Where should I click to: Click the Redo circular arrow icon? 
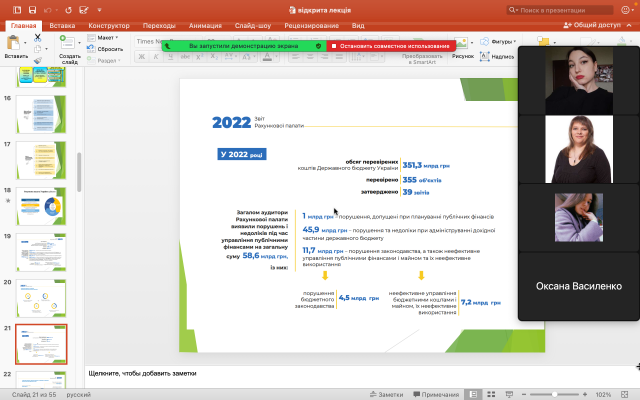[68, 10]
